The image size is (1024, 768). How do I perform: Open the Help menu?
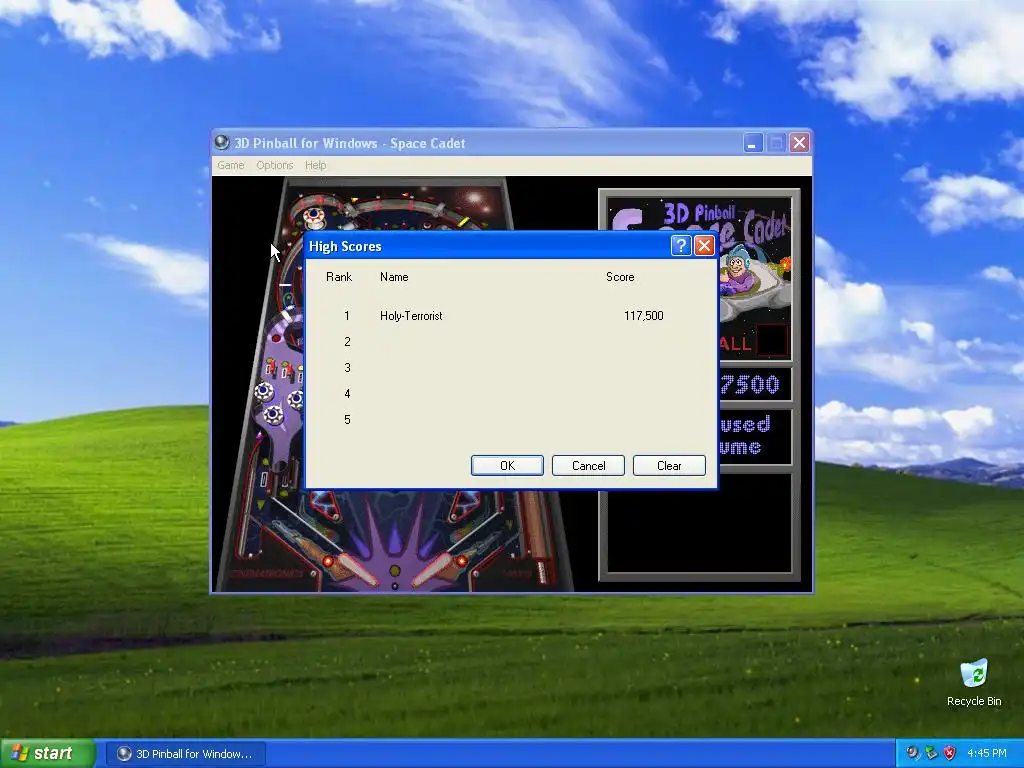click(315, 165)
